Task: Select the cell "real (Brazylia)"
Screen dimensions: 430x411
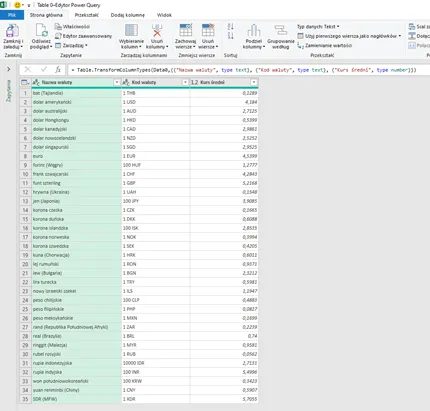Action: click(76, 336)
